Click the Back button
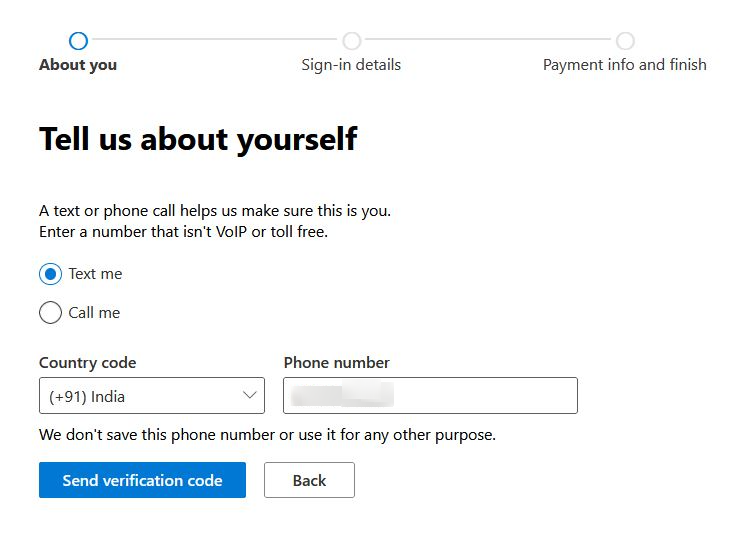The image size is (729, 548). [309, 480]
